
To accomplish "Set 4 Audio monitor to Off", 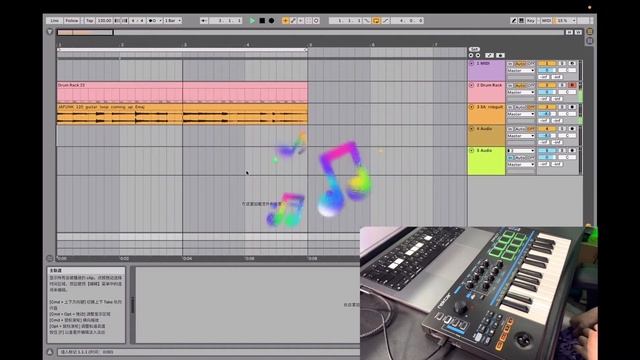I will tap(531, 129).
